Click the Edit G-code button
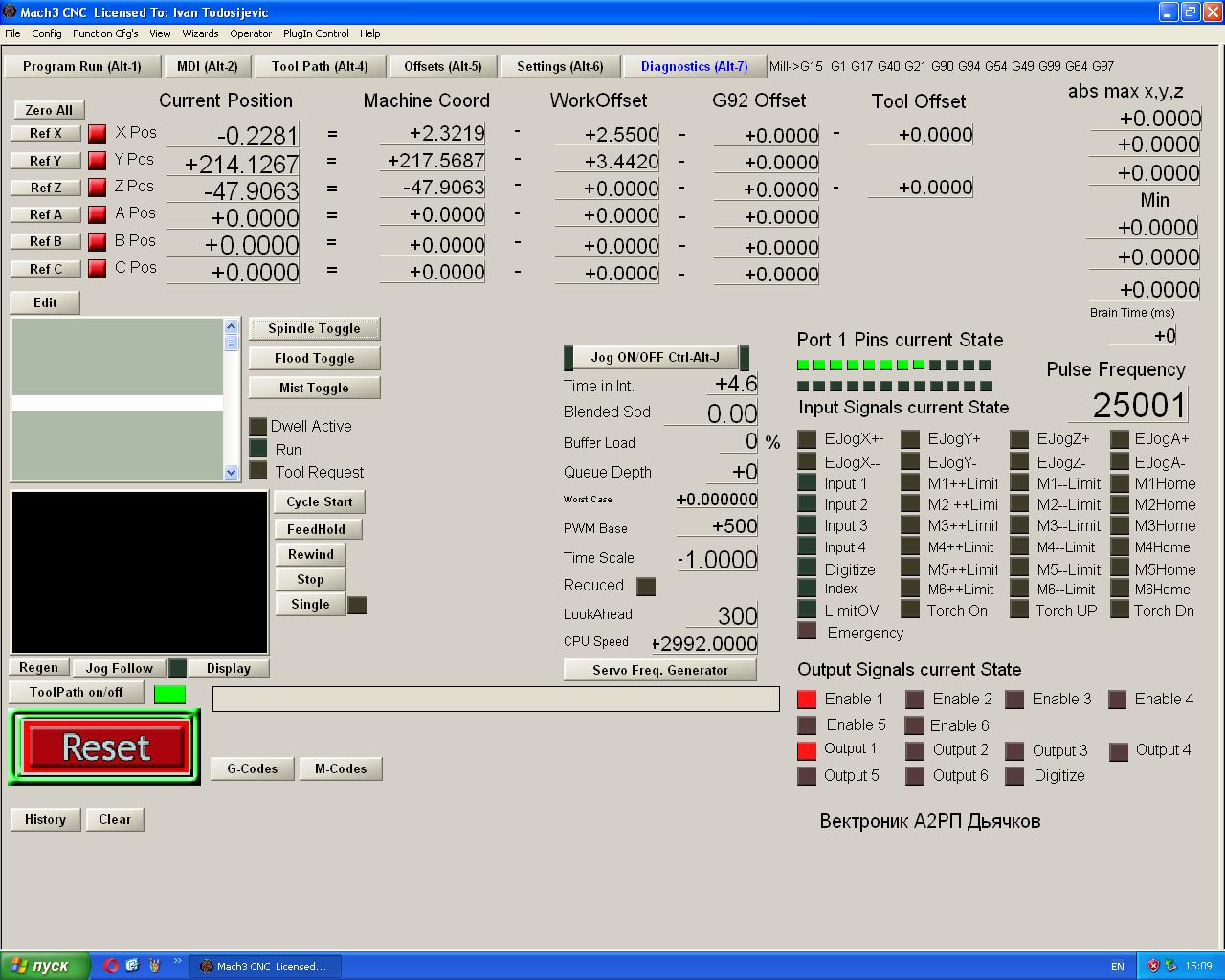This screenshot has height=980, width=1225. point(45,302)
